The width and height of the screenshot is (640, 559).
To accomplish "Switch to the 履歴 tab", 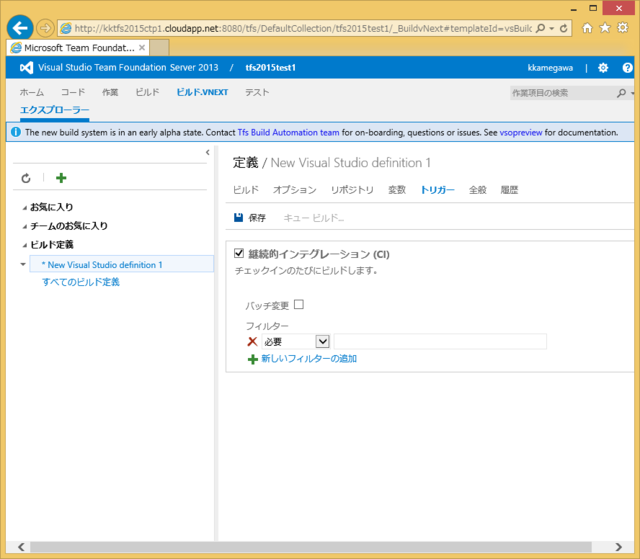I will coord(509,190).
